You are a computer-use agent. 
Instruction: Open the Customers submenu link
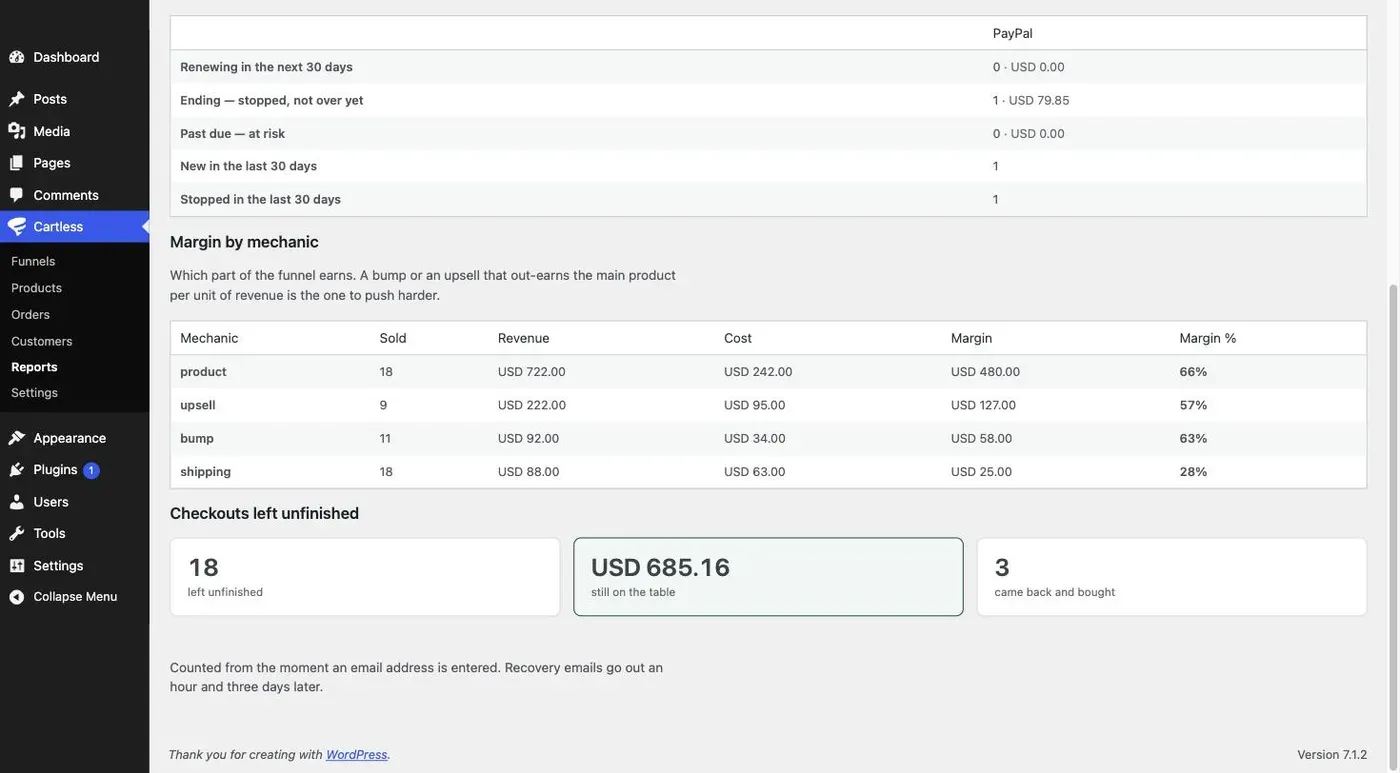click(42, 341)
